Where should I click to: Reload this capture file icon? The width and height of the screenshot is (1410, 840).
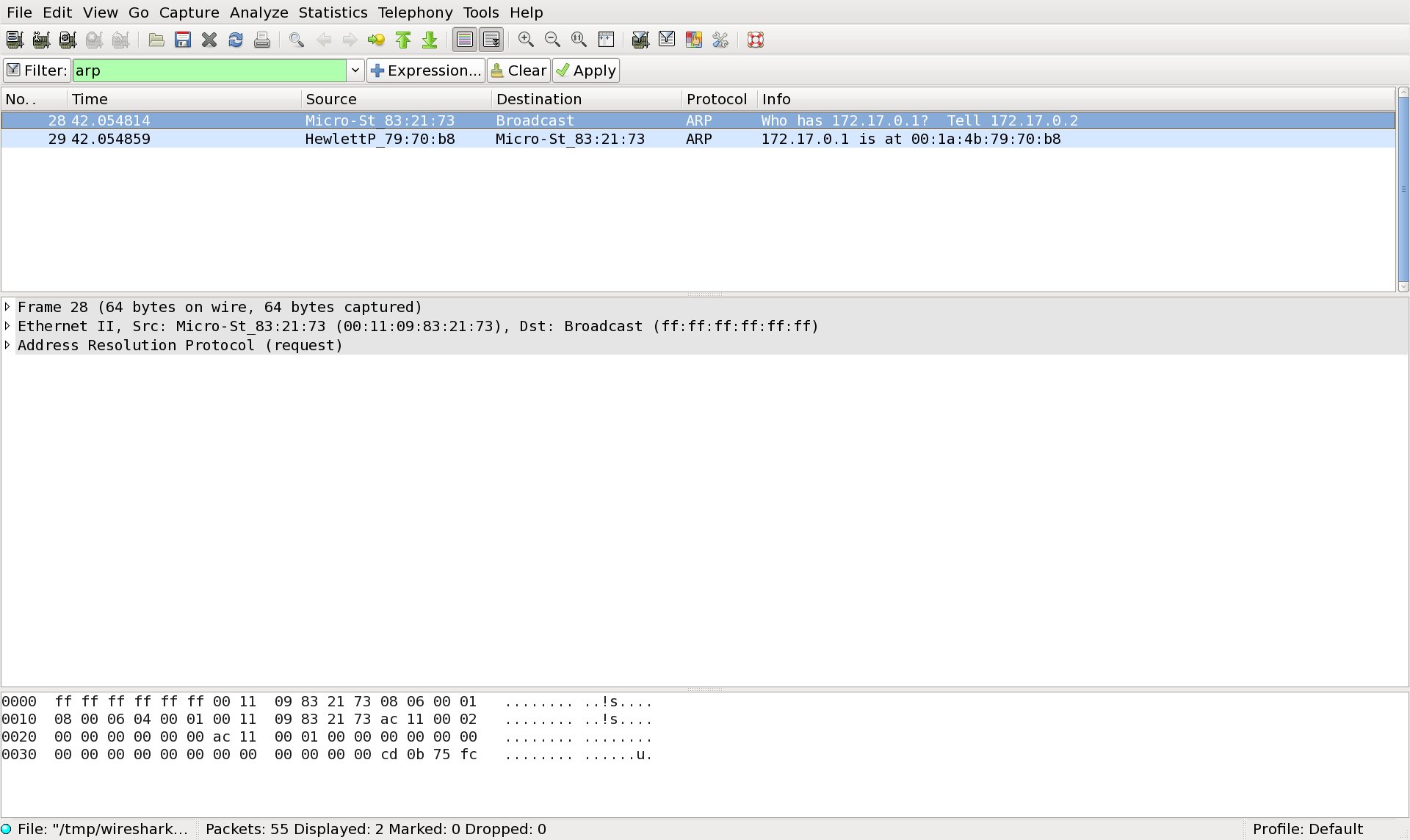click(236, 40)
